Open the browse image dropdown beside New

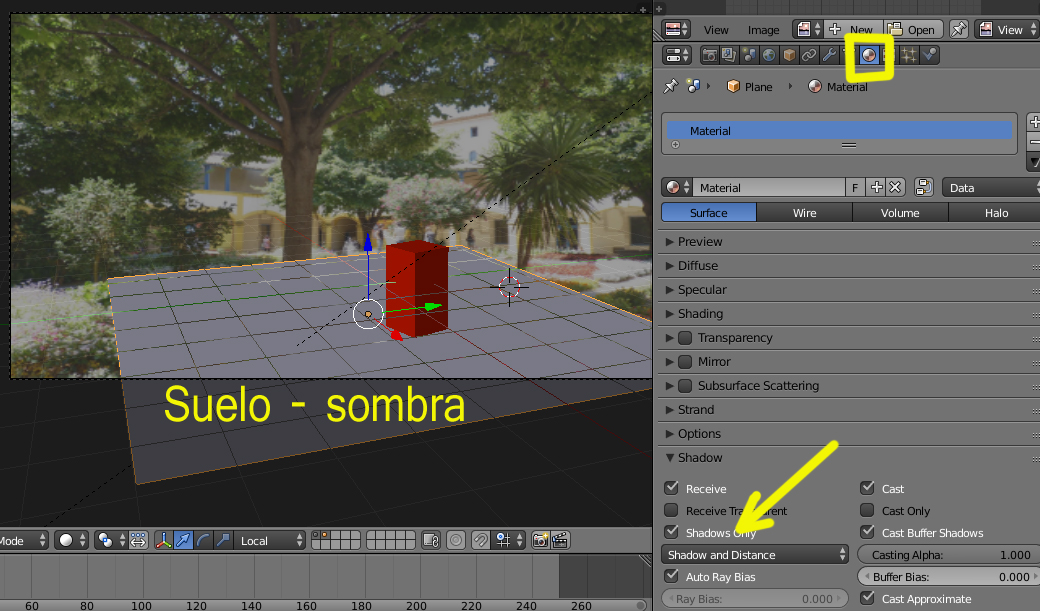(809, 29)
